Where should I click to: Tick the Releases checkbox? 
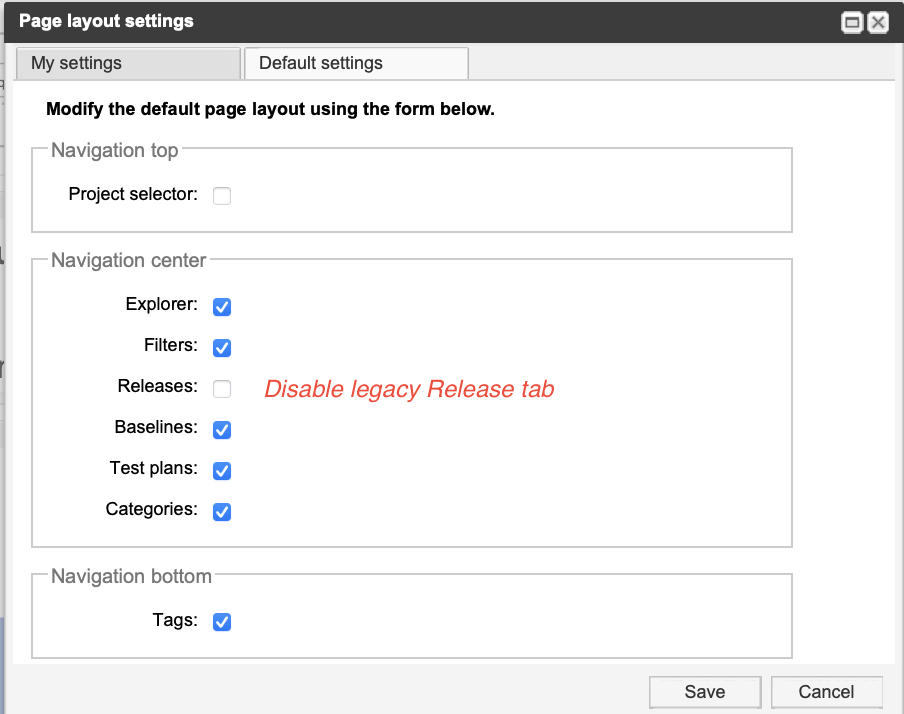coord(222,389)
